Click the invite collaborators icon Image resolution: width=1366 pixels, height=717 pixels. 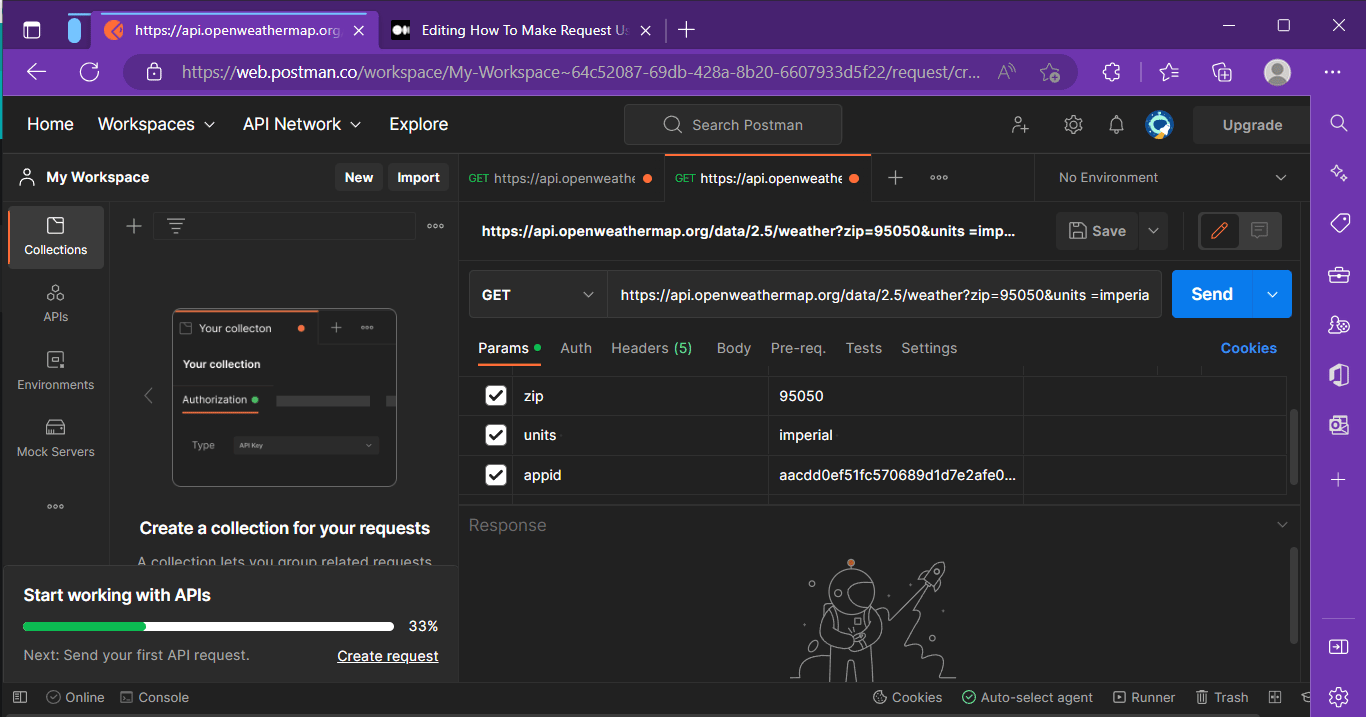tap(1020, 125)
